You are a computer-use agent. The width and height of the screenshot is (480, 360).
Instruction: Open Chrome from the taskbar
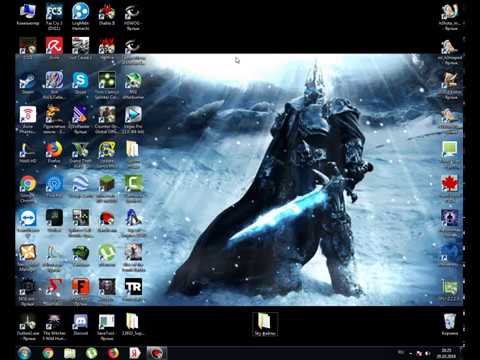48,353
